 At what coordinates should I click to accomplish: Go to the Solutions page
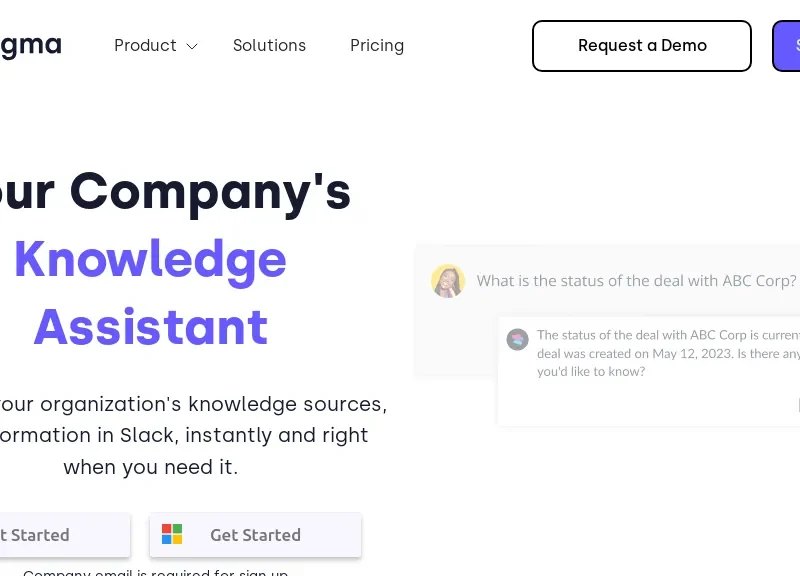(x=269, y=46)
